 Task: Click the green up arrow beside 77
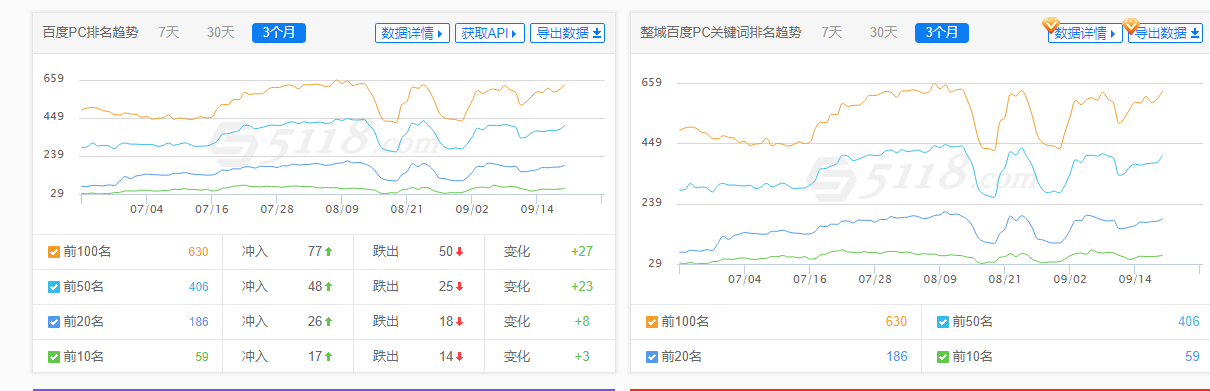[329, 252]
